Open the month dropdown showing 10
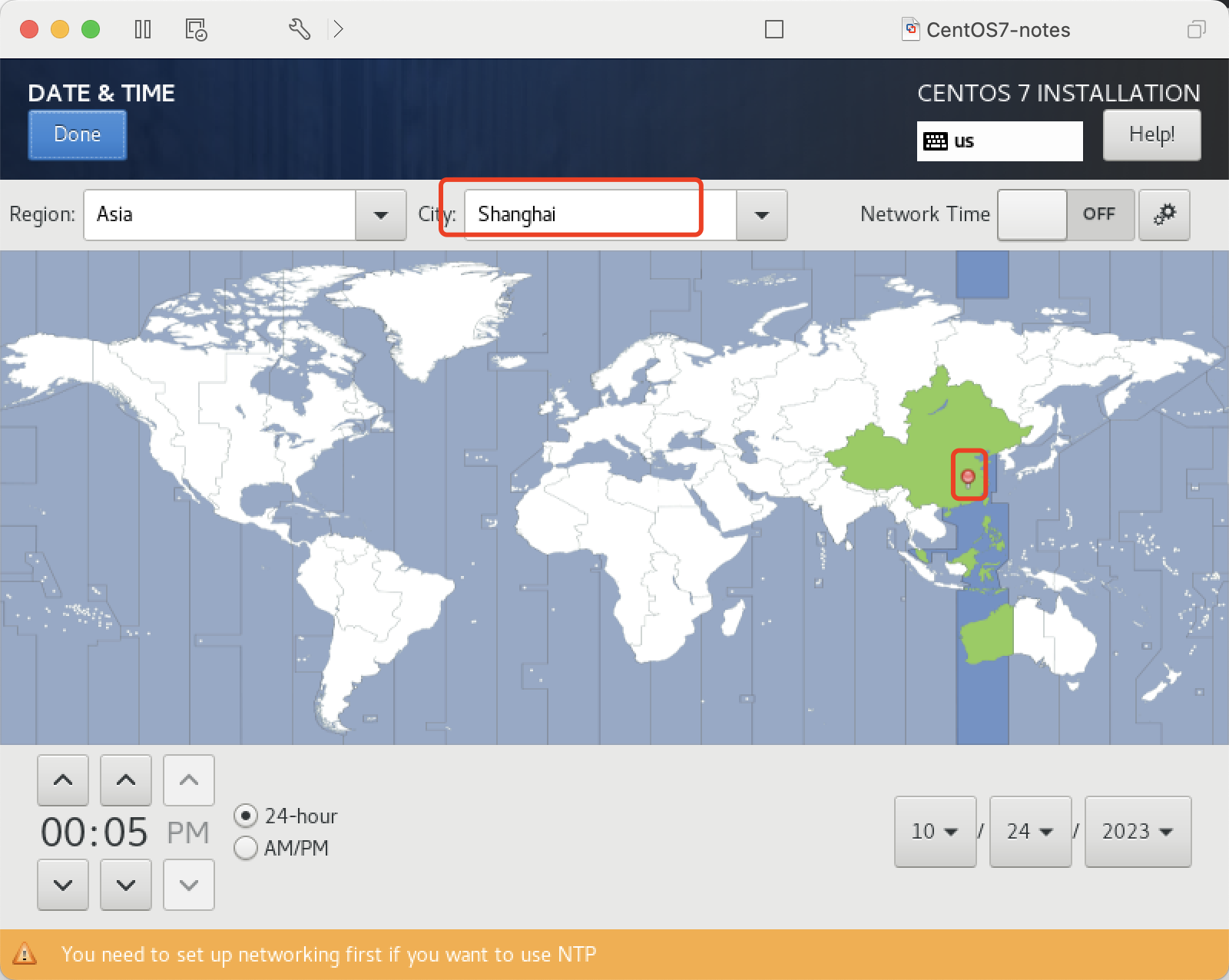Viewport: 1229px width, 980px height. [935, 832]
